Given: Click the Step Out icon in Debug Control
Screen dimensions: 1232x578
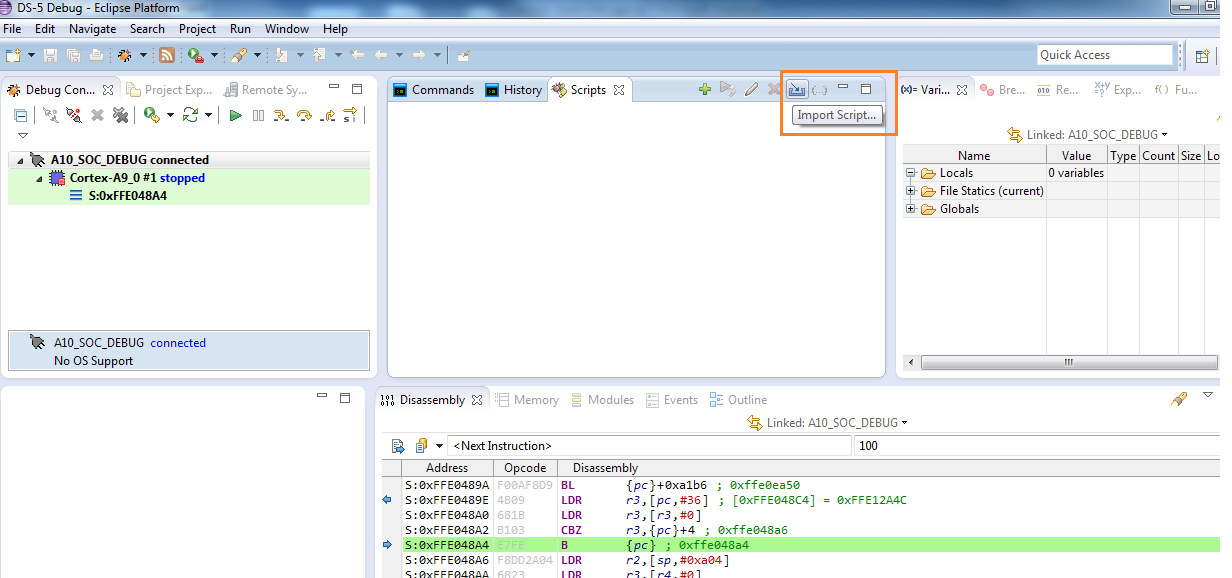Looking at the screenshot, I should coord(327,116).
